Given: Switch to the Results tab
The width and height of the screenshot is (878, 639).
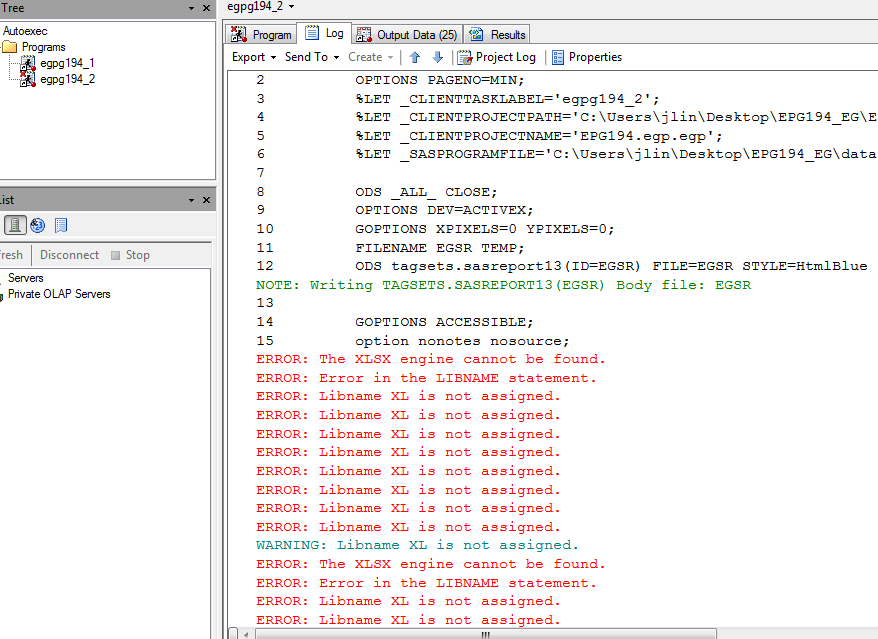Looking at the screenshot, I should coord(498,35).
